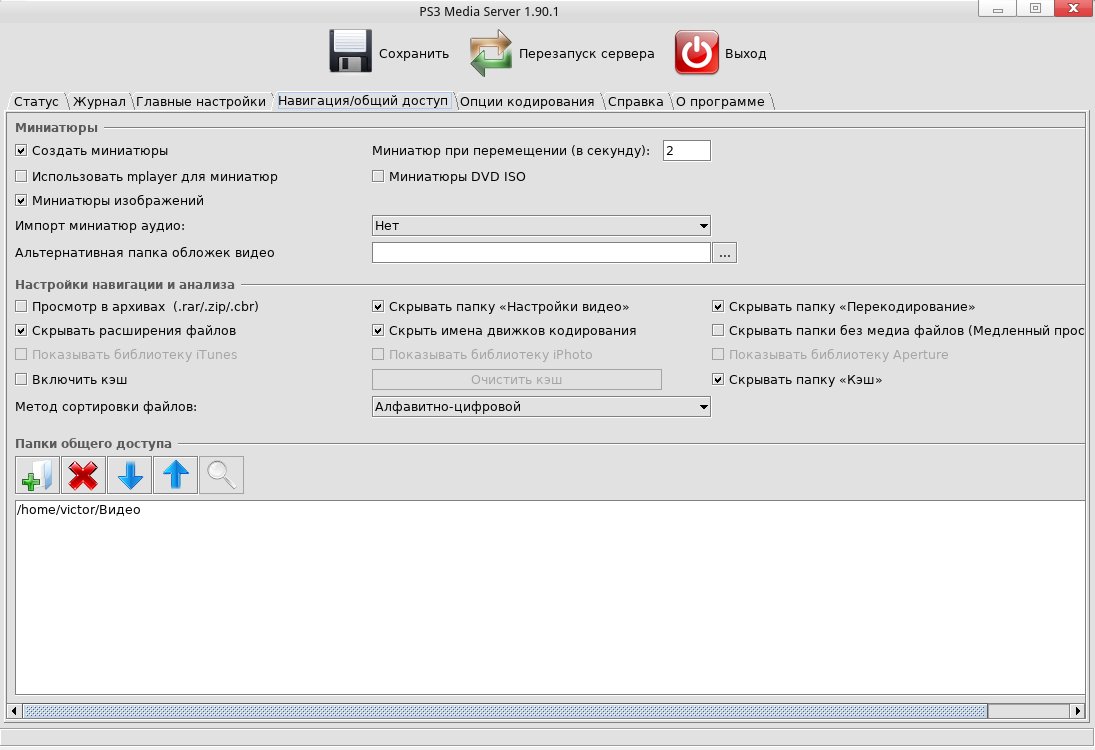The image size is (1095, 750).
Task: Open Метод сортировки файлов dropdown
Action: click(x=541, y=406)
